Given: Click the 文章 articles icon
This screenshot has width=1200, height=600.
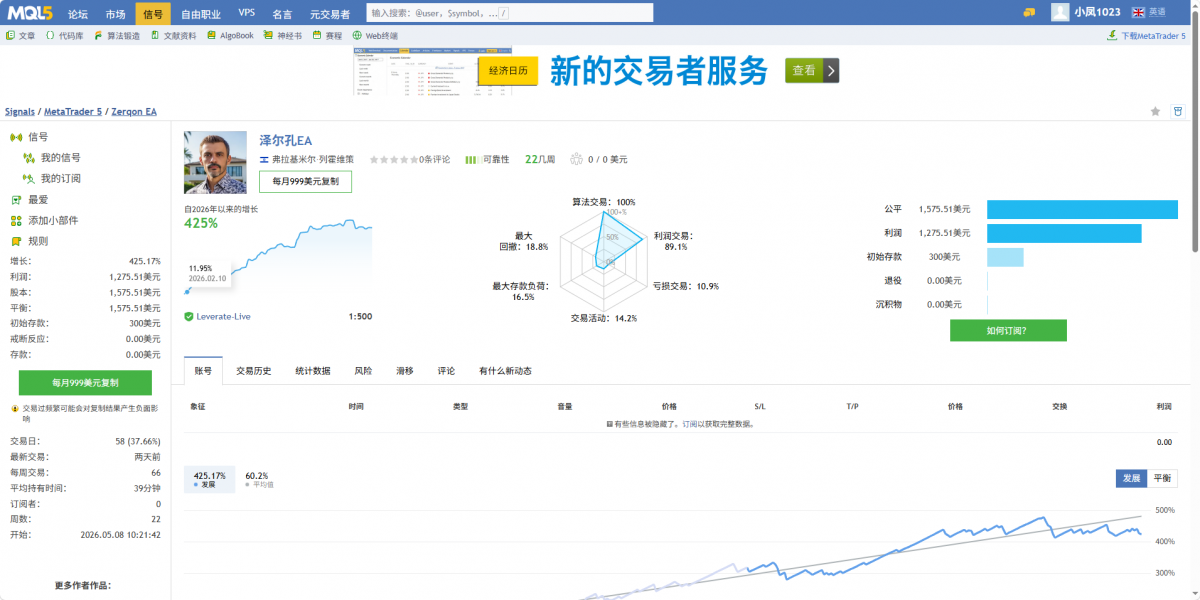Looking at the screenshot, I should (10, 35).
